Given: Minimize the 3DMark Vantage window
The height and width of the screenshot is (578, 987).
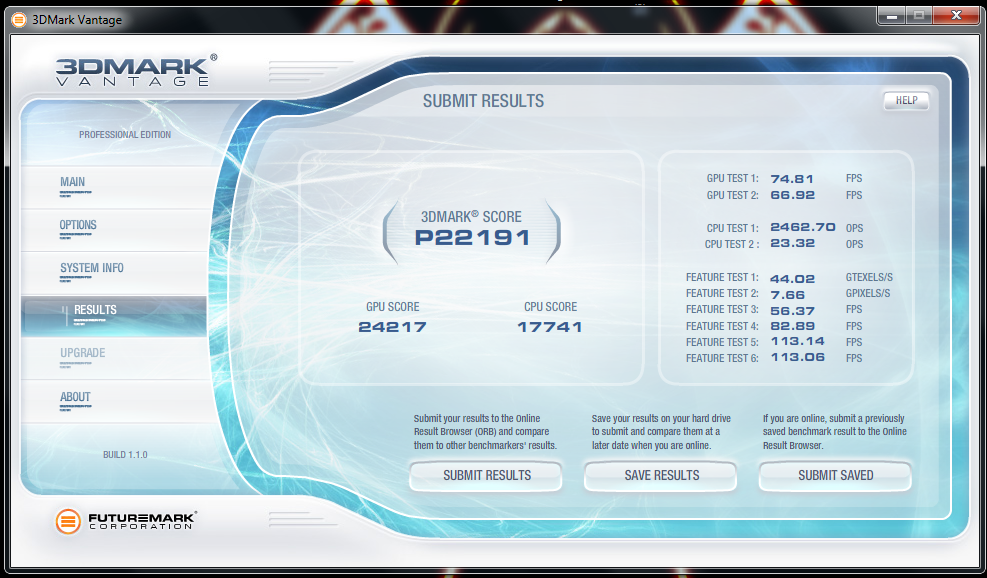Looking at the screenshot, I should pos(891,16).
